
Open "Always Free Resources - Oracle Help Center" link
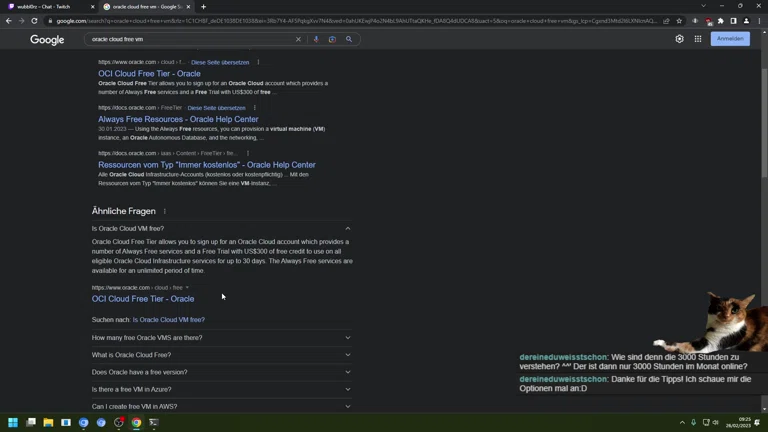click(178, 119)
